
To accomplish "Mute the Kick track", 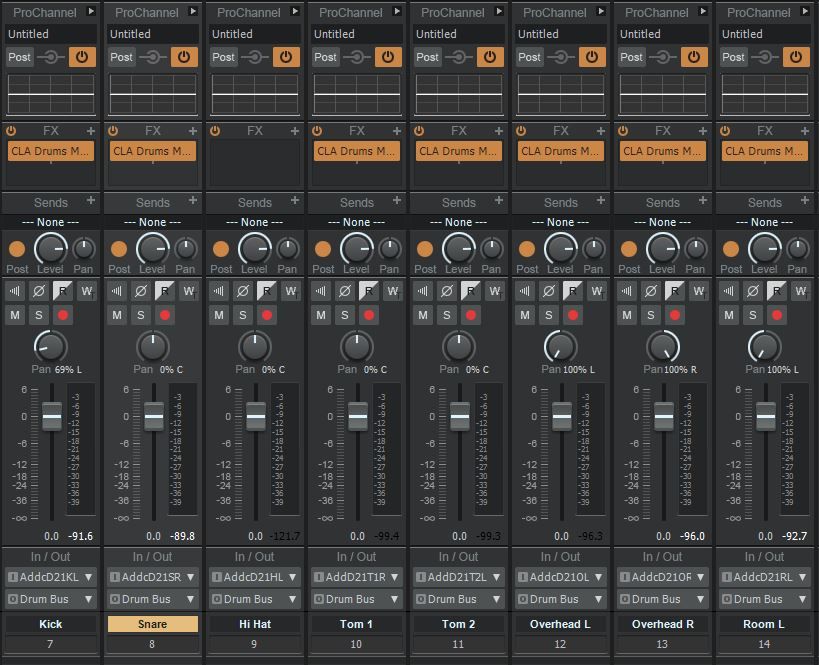I will click(15, 315).
